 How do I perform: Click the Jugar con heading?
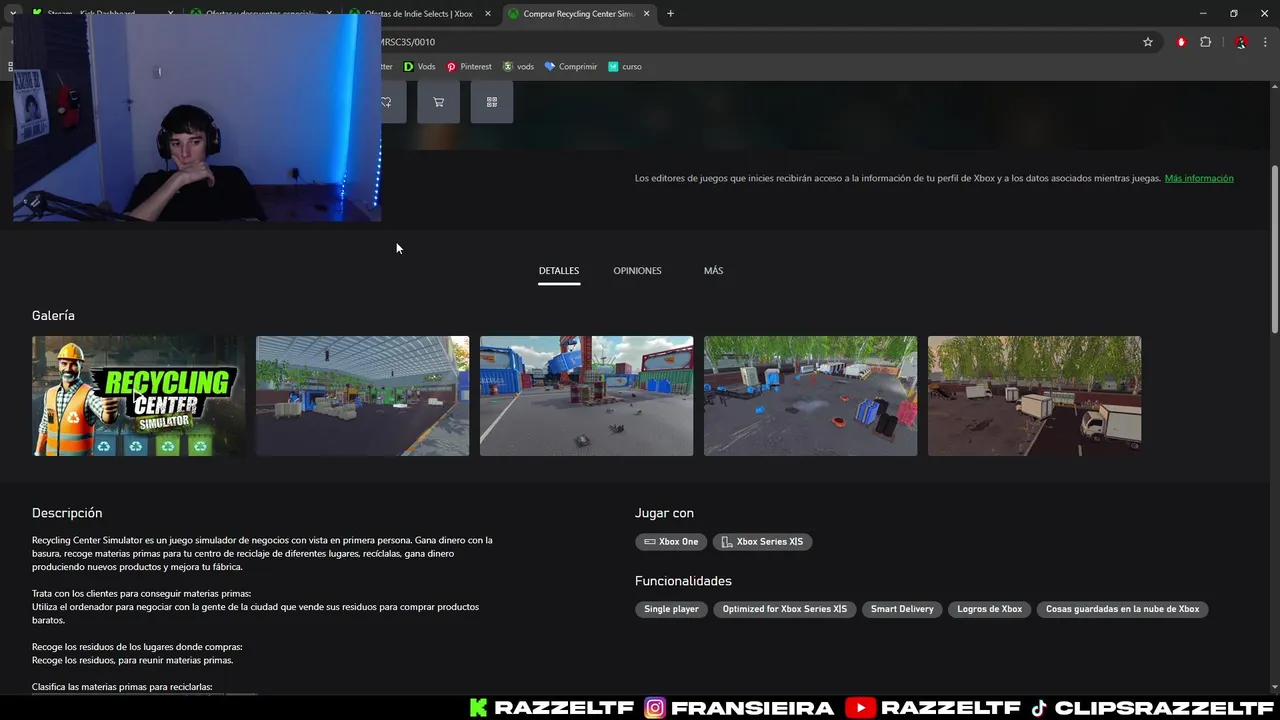coord(664,513)
